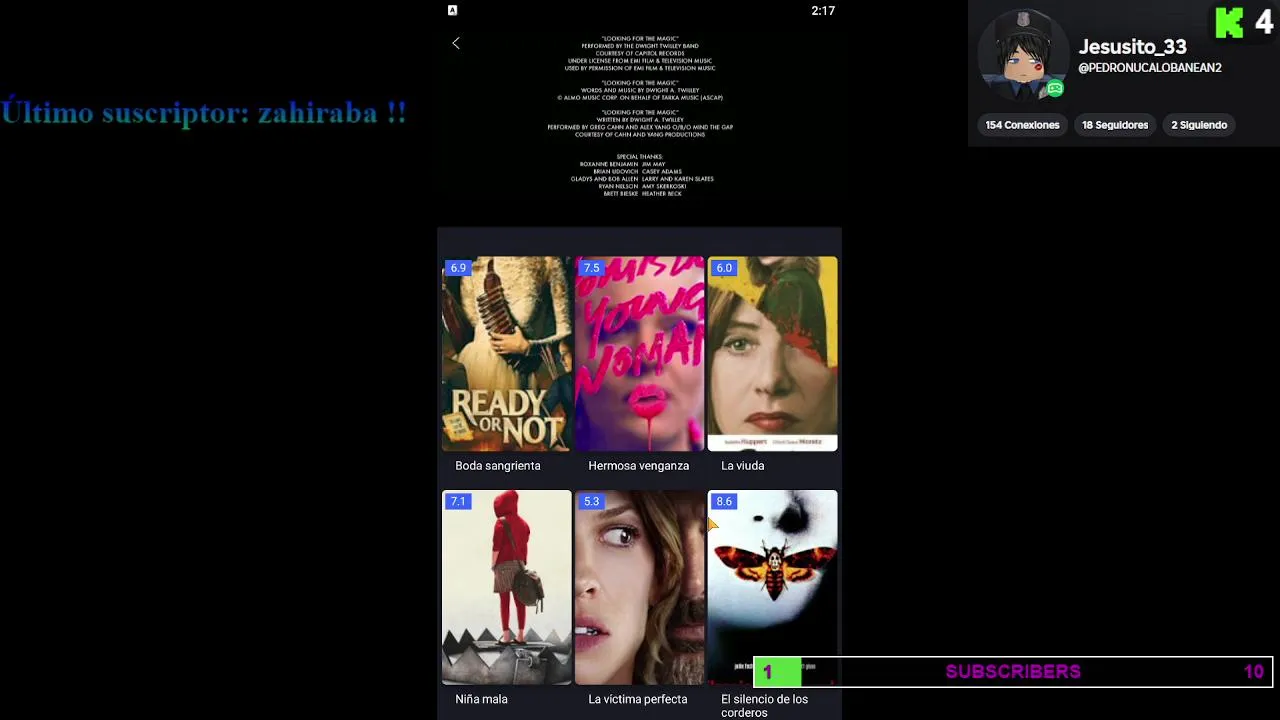Open the Niña mala movie poster
Image resolution: width=1280 pixels, height=720 pixels.
tap(507, 588)
